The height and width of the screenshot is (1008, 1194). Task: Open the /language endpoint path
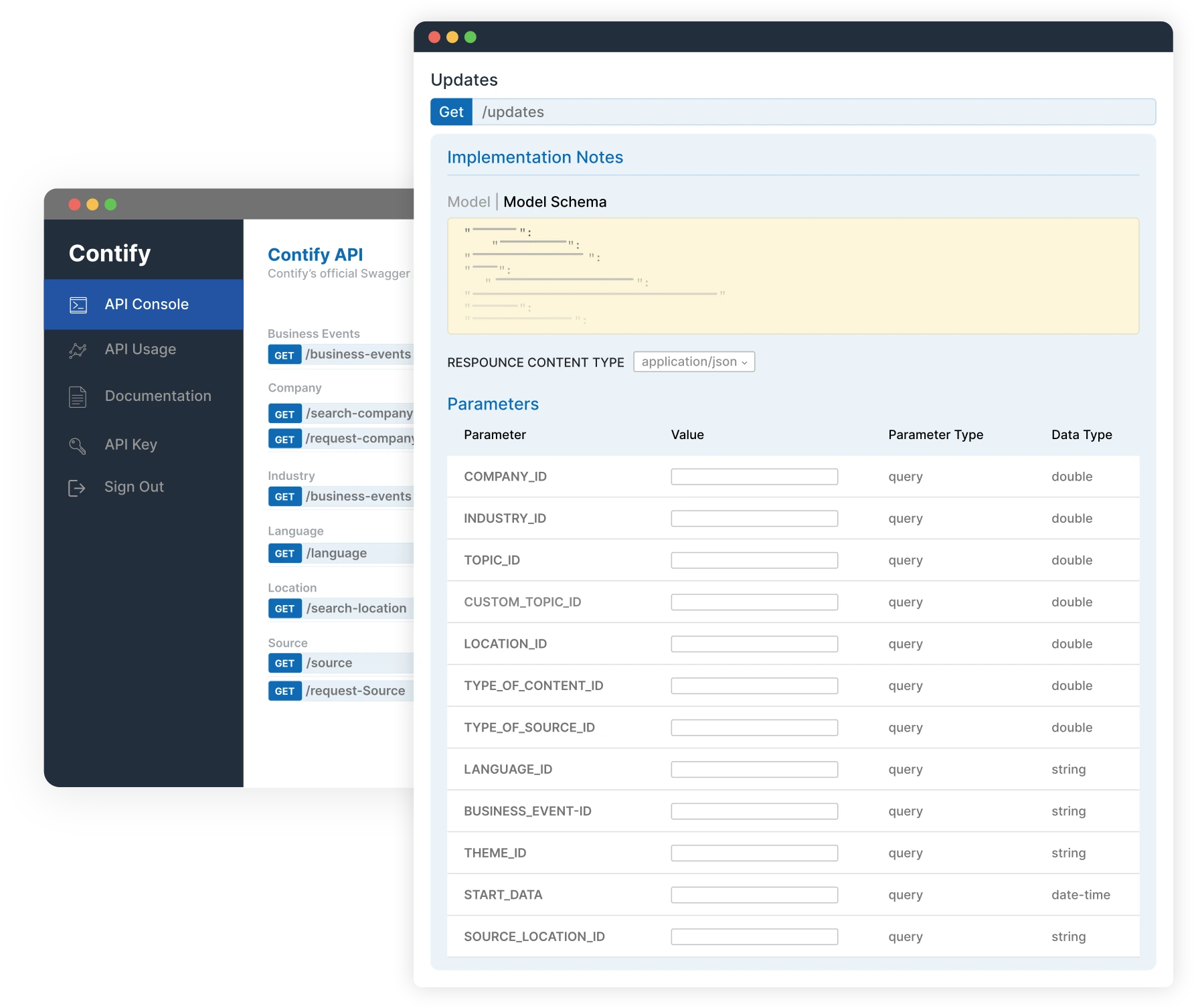[x=337, y=554]
